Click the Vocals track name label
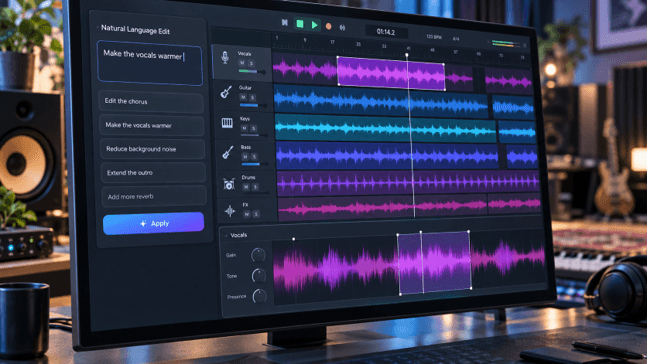The image size is (647, 364). tap(244, 54)
